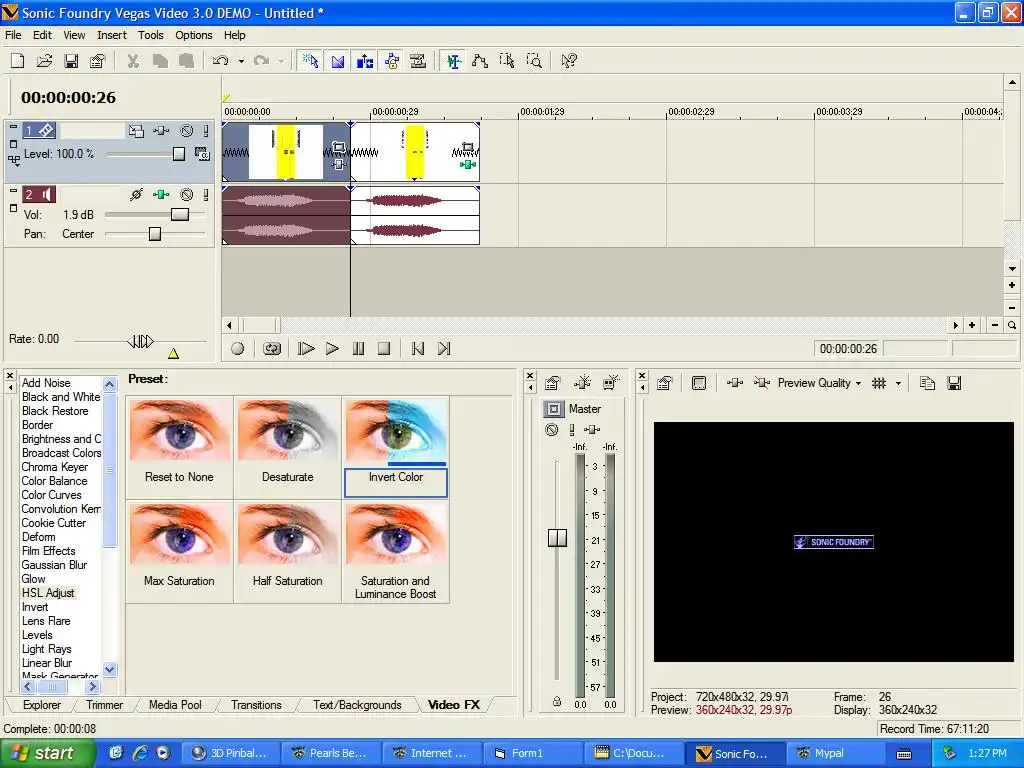The height and width of the screenshot is (768, 1024).
Task: Go to End of project button
Action: coord(444,349)
